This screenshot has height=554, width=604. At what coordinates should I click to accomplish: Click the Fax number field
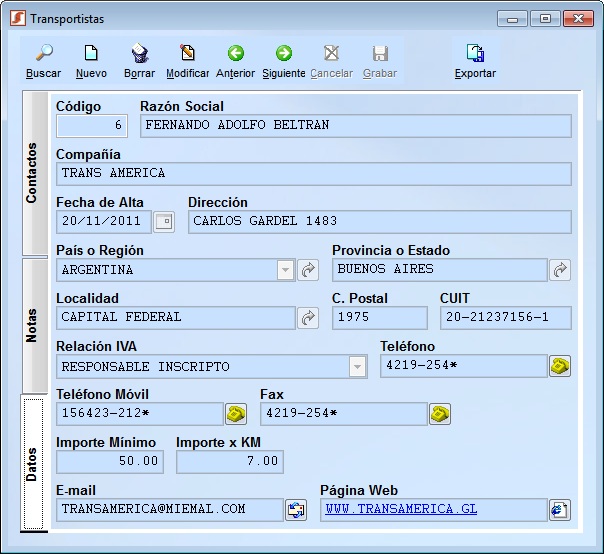(x=344, y=414)
